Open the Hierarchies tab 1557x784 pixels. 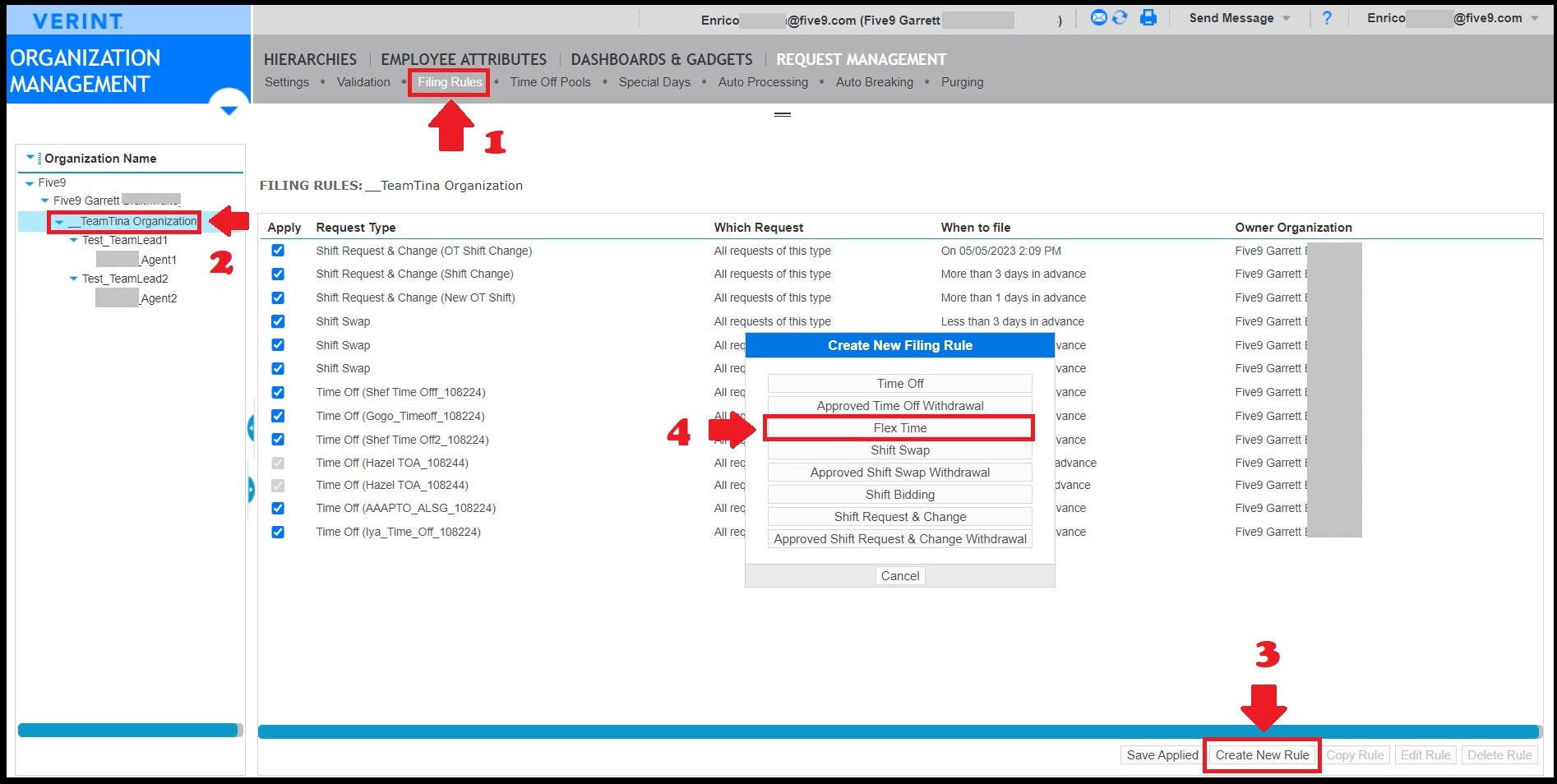click(310, 59)
